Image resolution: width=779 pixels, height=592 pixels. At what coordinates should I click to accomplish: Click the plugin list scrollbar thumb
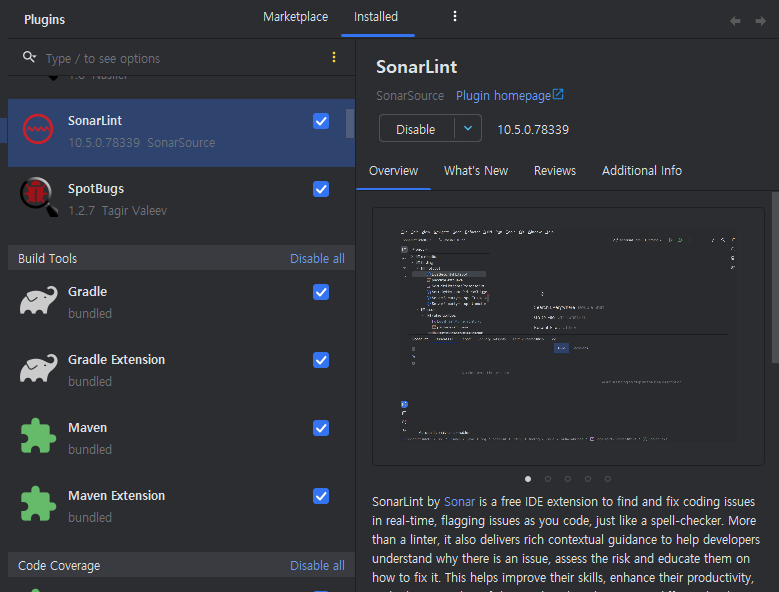350,123
